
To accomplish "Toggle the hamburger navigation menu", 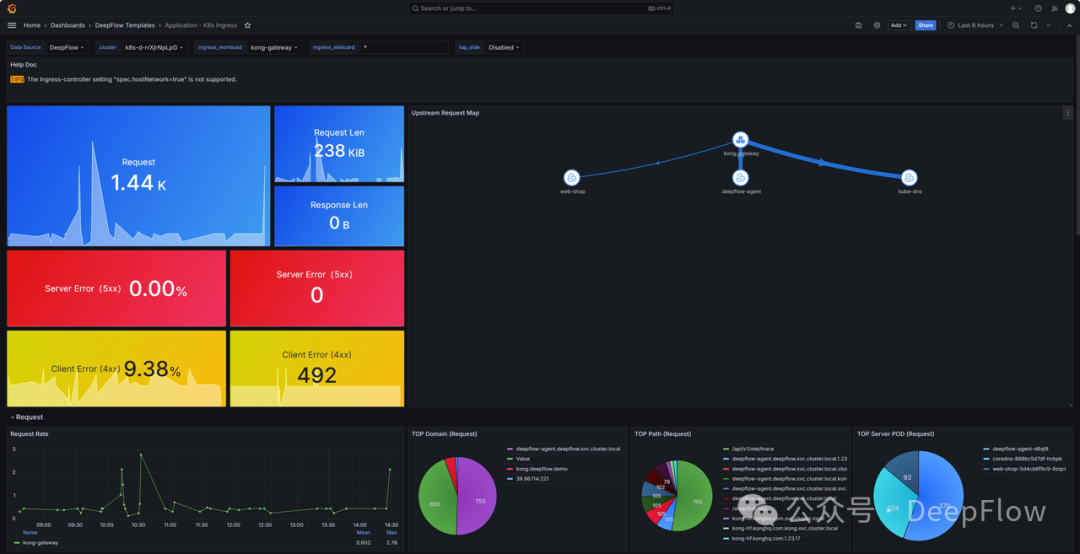I will 12,25.
